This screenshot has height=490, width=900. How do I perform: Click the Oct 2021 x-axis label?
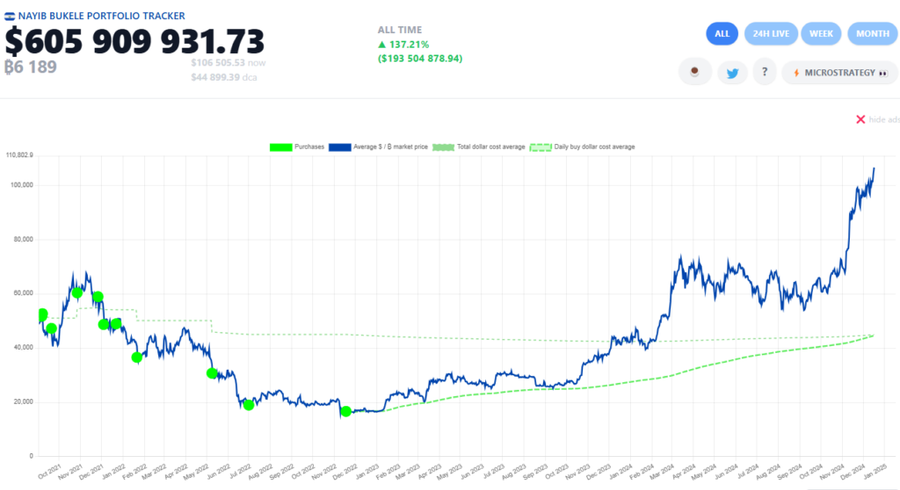point(49,472)
